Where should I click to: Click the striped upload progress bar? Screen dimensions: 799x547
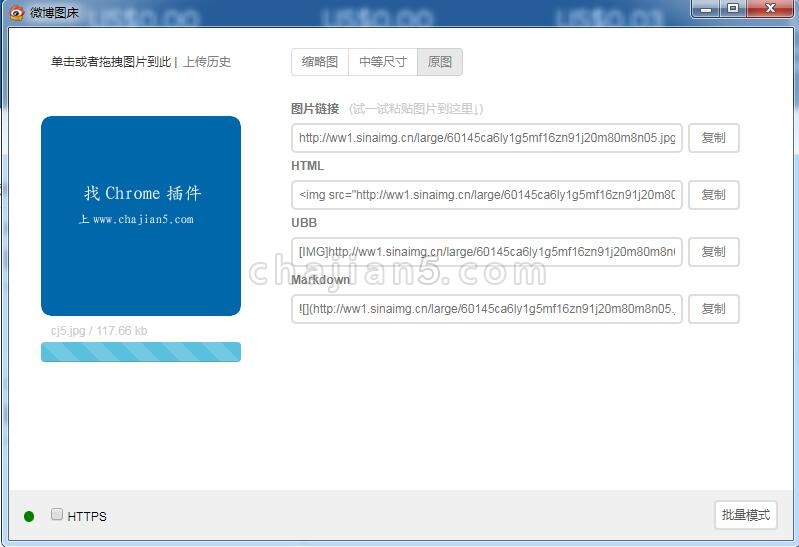(141, 352)
